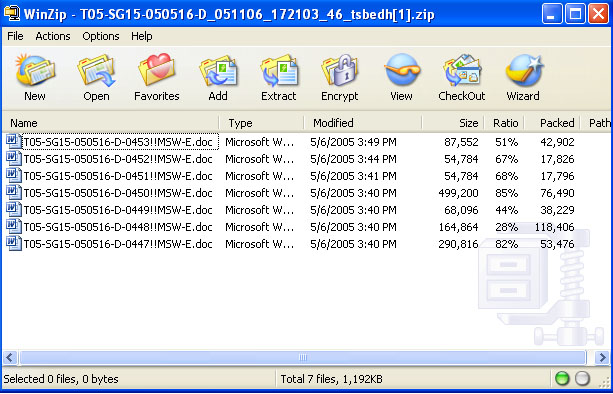Sort by the Size column header
This screenshot has width=613, height=394.
[x=453, y=123]
